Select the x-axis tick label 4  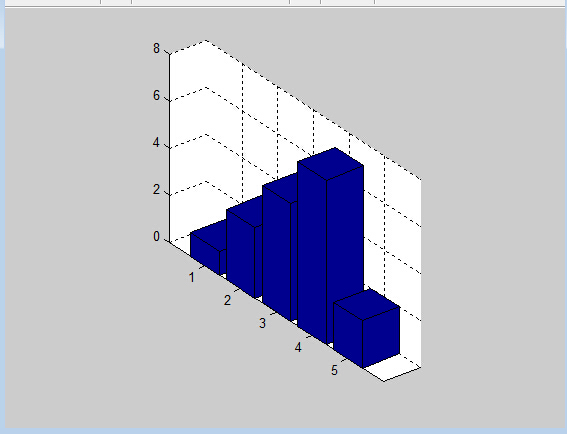click(x=298, y=348)
